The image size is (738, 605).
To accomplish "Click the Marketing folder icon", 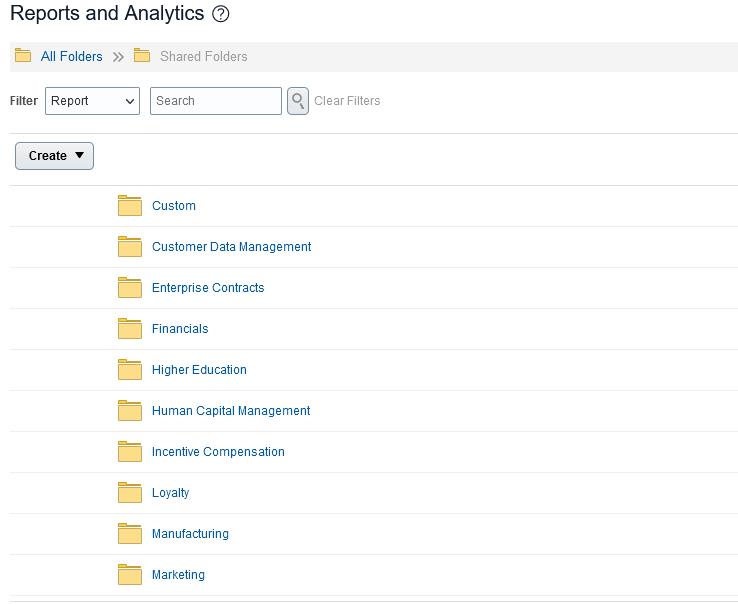I will [130, 574].
